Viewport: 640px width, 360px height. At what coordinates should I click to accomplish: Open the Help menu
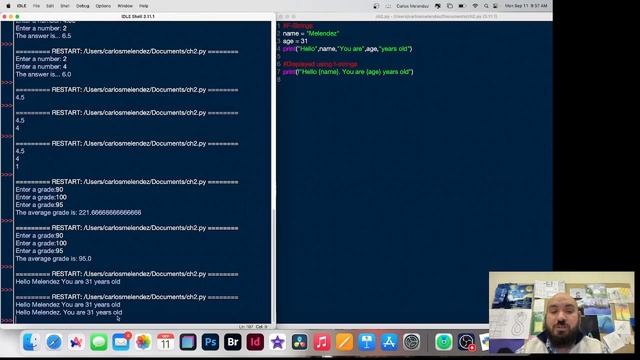(143, 6)
